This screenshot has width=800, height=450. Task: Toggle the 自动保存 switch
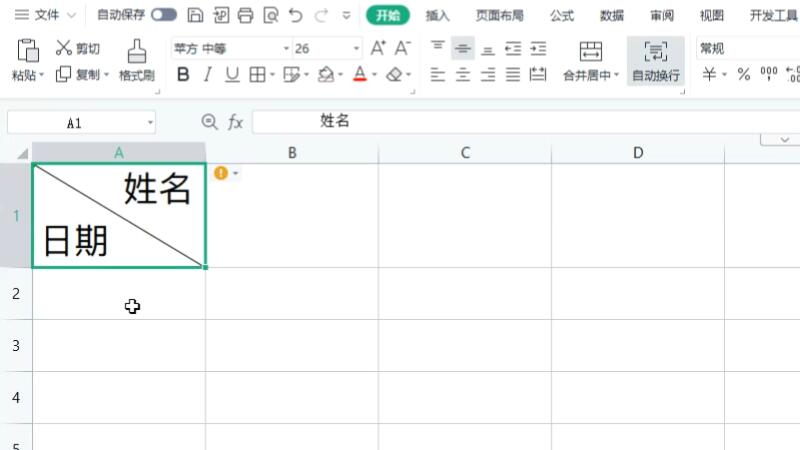pos(164,15)
